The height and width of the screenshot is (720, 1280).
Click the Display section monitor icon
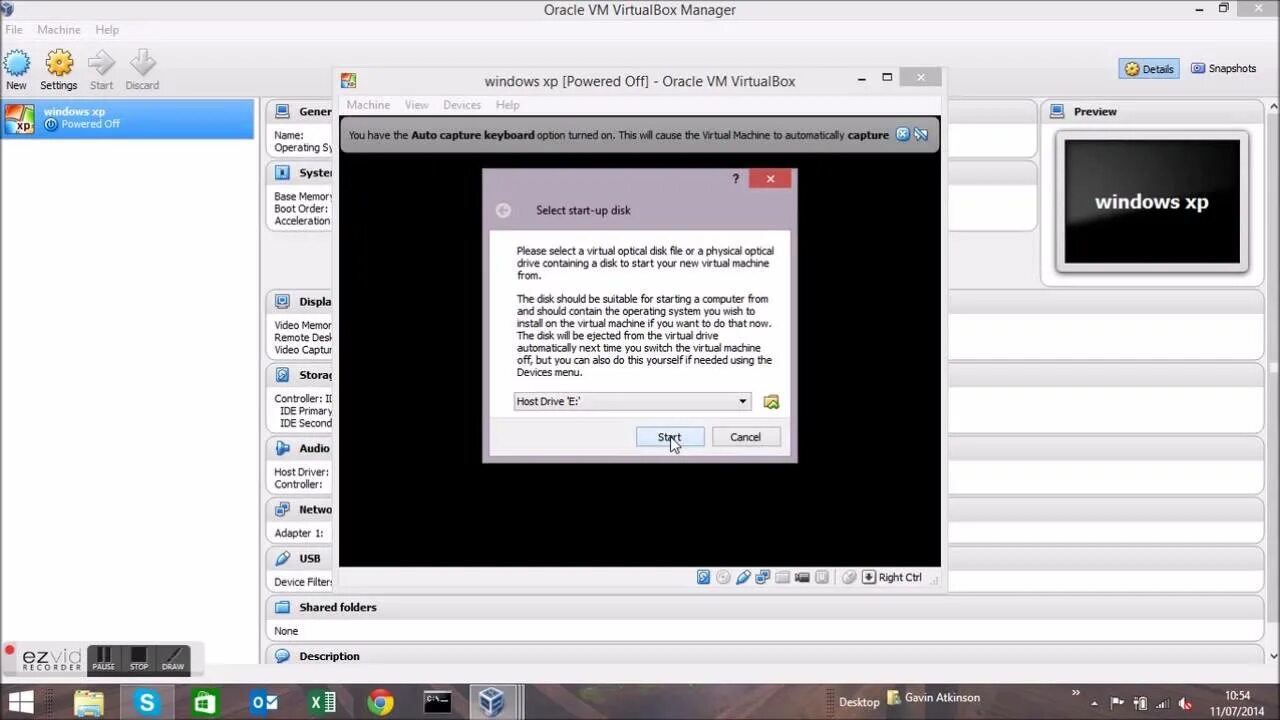(283, 301)
